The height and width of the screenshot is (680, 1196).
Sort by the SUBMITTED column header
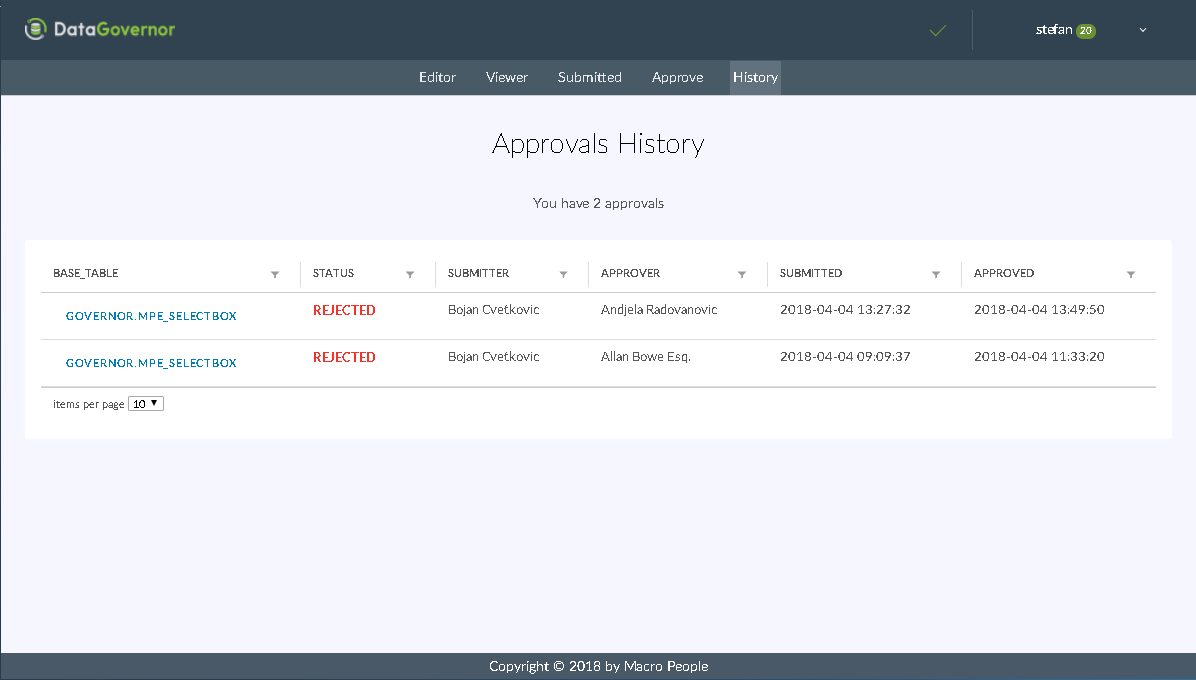pos(811,273)
